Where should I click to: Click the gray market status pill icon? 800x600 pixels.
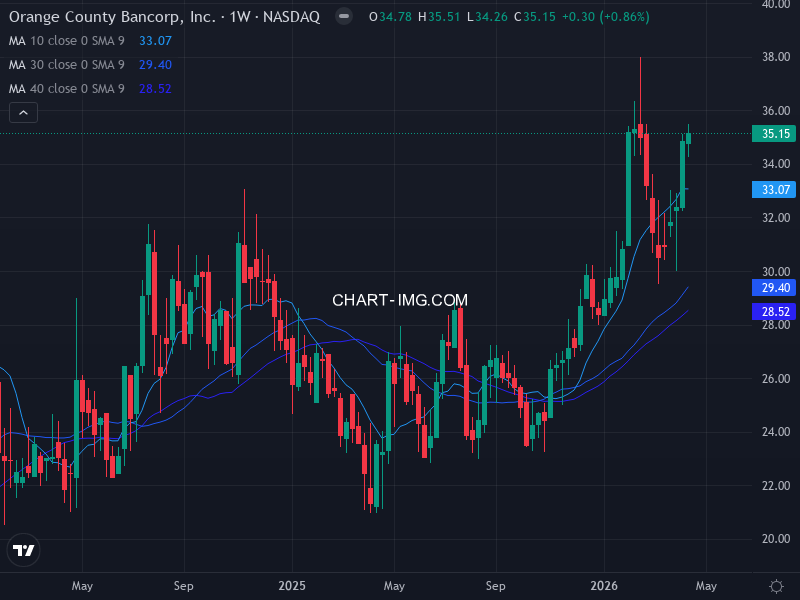click(344, 17)
